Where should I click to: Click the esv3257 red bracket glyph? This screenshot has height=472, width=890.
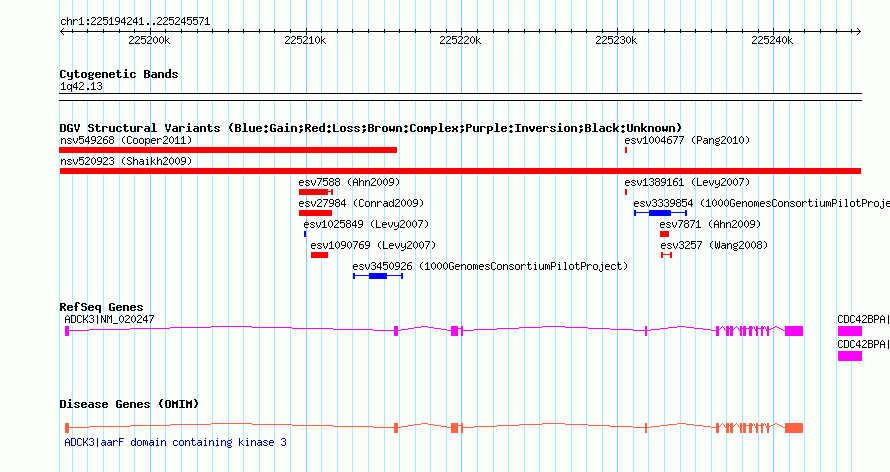[667, 255]
